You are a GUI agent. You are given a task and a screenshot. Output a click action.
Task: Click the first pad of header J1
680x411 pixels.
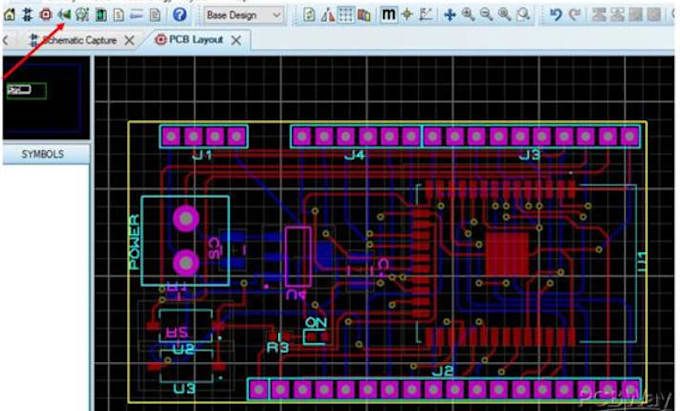click(171, 137)
